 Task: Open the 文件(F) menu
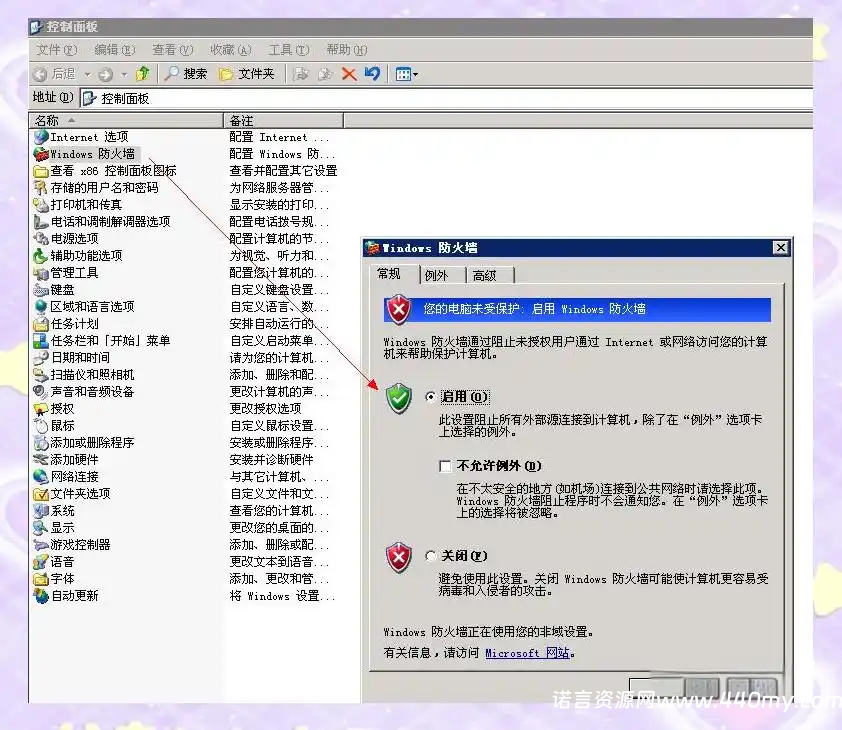[x=56, y=50]
